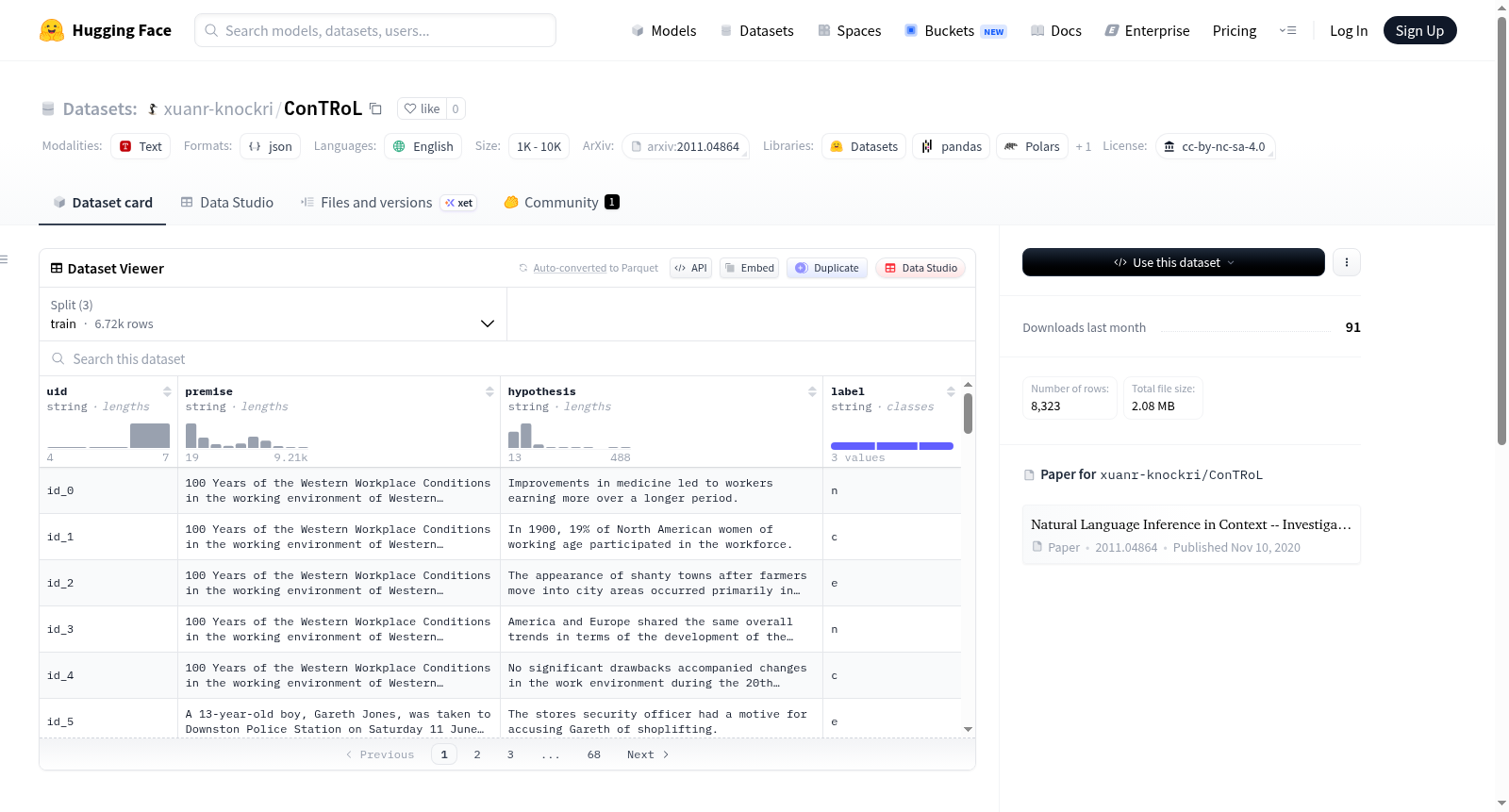Sort the uid column
This screenshot has width=1509, height=812.
pos(167,391)
